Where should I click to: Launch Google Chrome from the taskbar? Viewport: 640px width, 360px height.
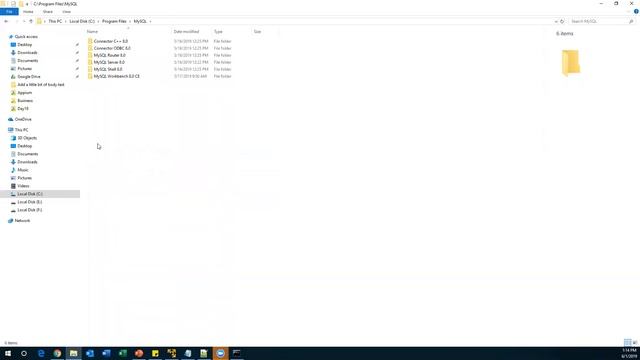click(57, 353)
